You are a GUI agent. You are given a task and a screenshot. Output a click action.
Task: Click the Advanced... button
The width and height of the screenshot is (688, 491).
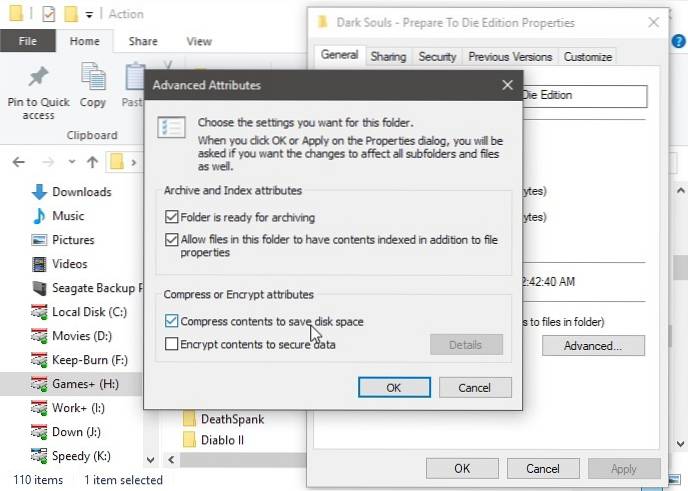coord(592,346)
